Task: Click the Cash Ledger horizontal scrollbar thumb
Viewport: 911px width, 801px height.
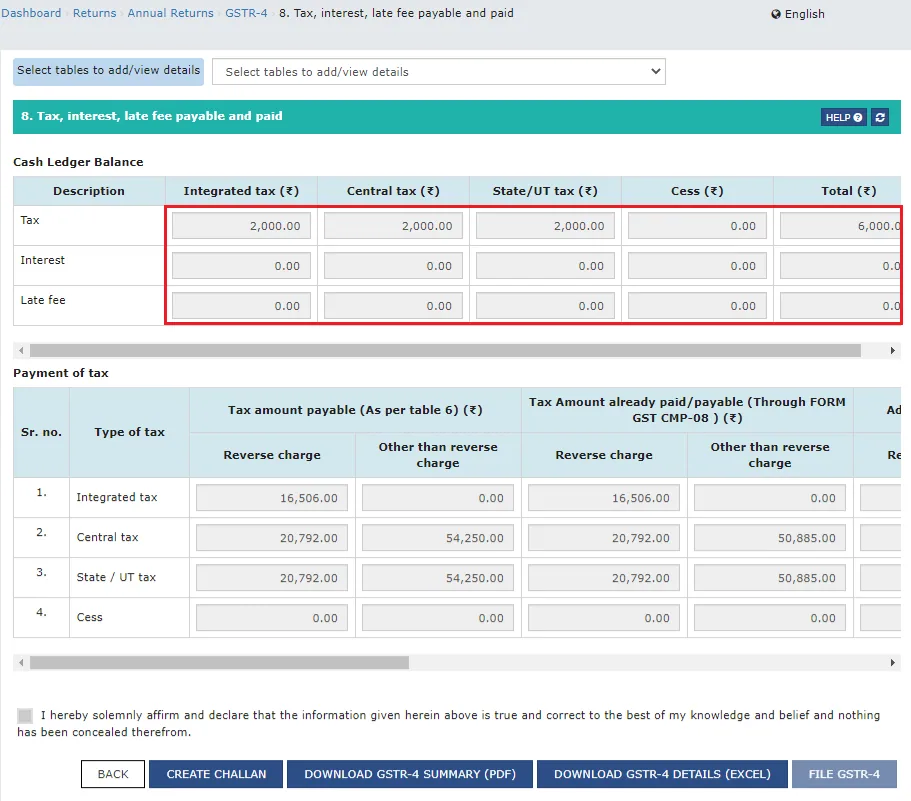Action: [x=446, y=350]
